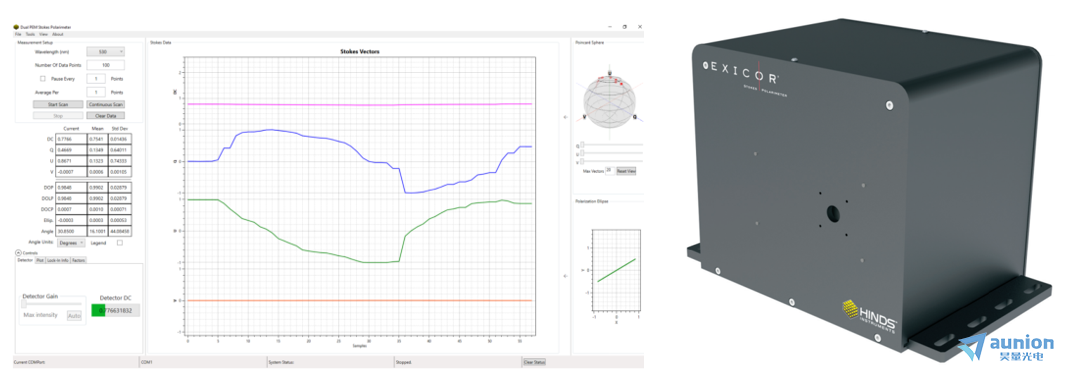This screenshot has width=1066, height=372.
Task: Open the View menu
Action: [x=44, y=33]
